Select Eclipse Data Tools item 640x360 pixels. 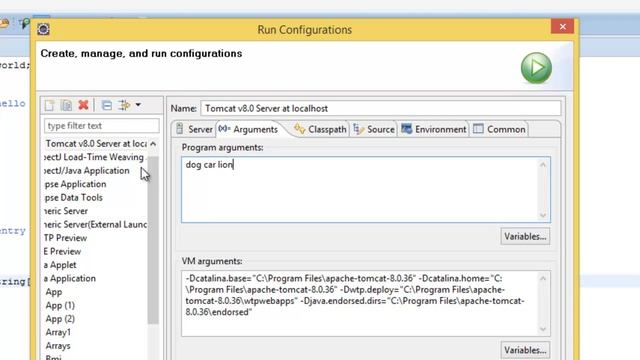(73, 198)
